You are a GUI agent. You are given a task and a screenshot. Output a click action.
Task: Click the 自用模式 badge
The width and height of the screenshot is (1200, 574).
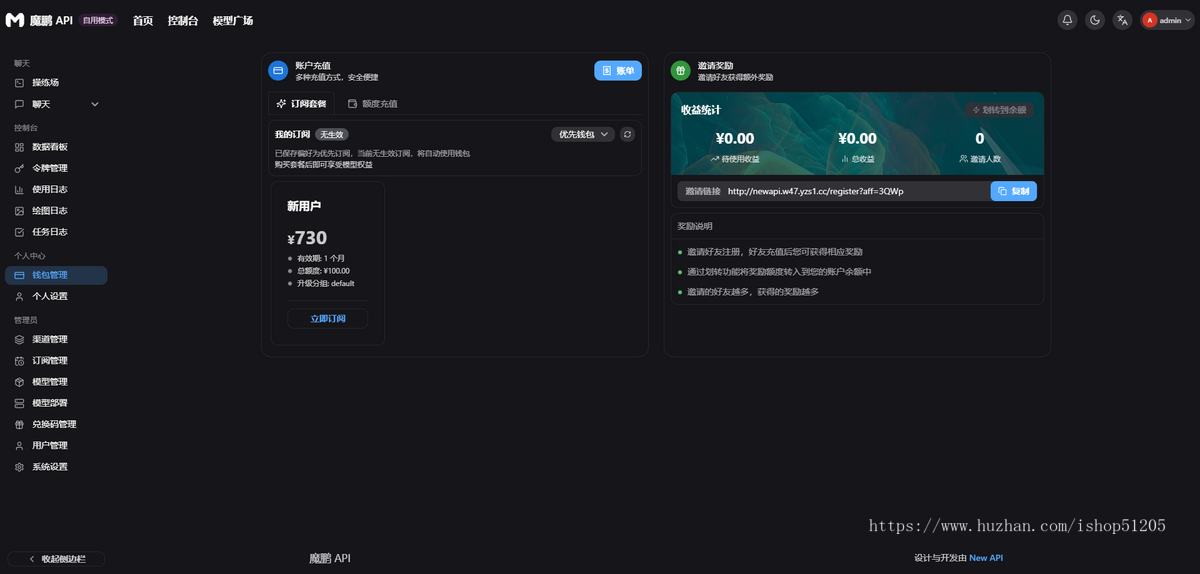click(x=98, y=20)
